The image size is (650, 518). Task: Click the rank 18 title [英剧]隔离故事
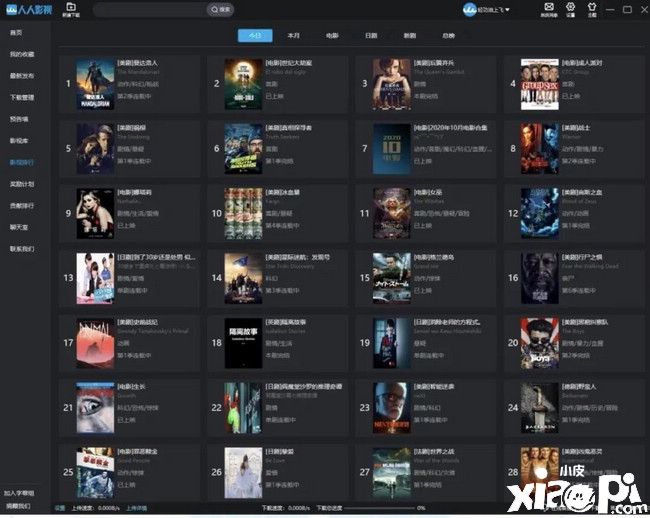click(x=286, y=322)
